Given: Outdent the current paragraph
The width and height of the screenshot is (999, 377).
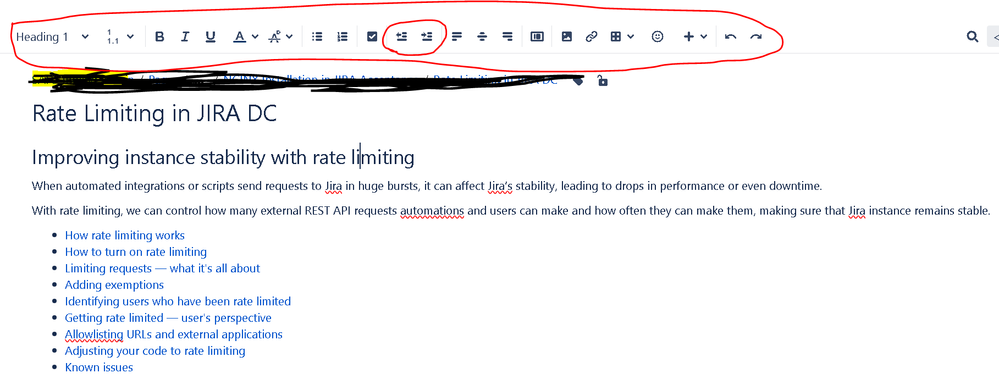Looking at the screenshot, I should point(401,37).
